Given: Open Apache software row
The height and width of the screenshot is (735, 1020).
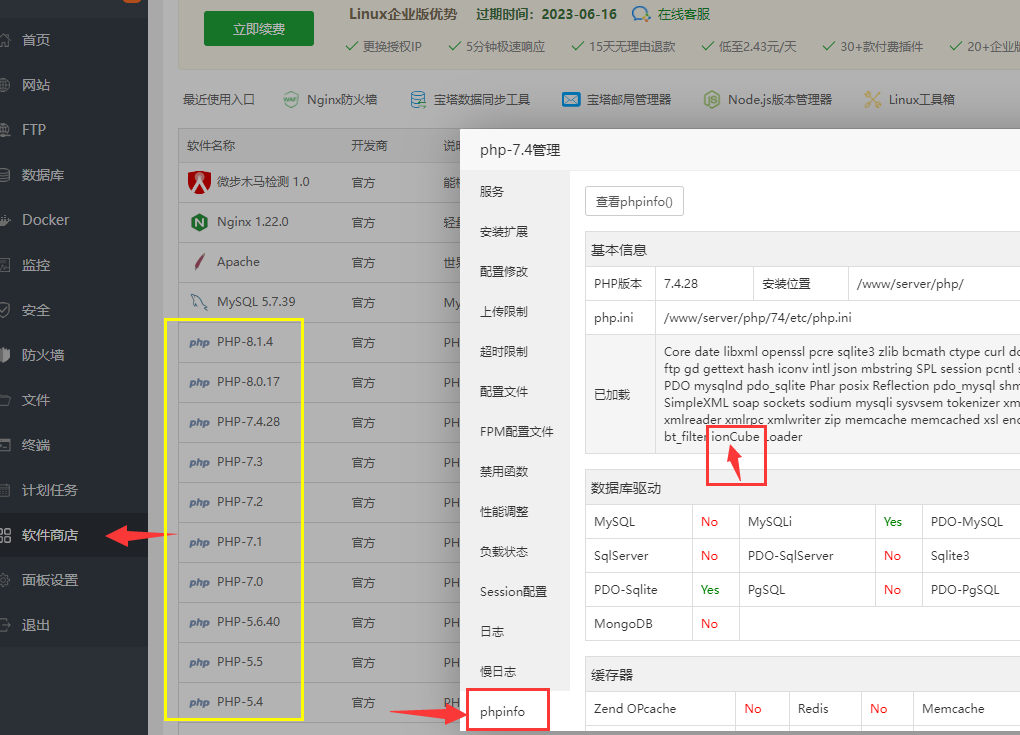Looking at the screenshot, I should pyautogui.click(x=238, y=262).
